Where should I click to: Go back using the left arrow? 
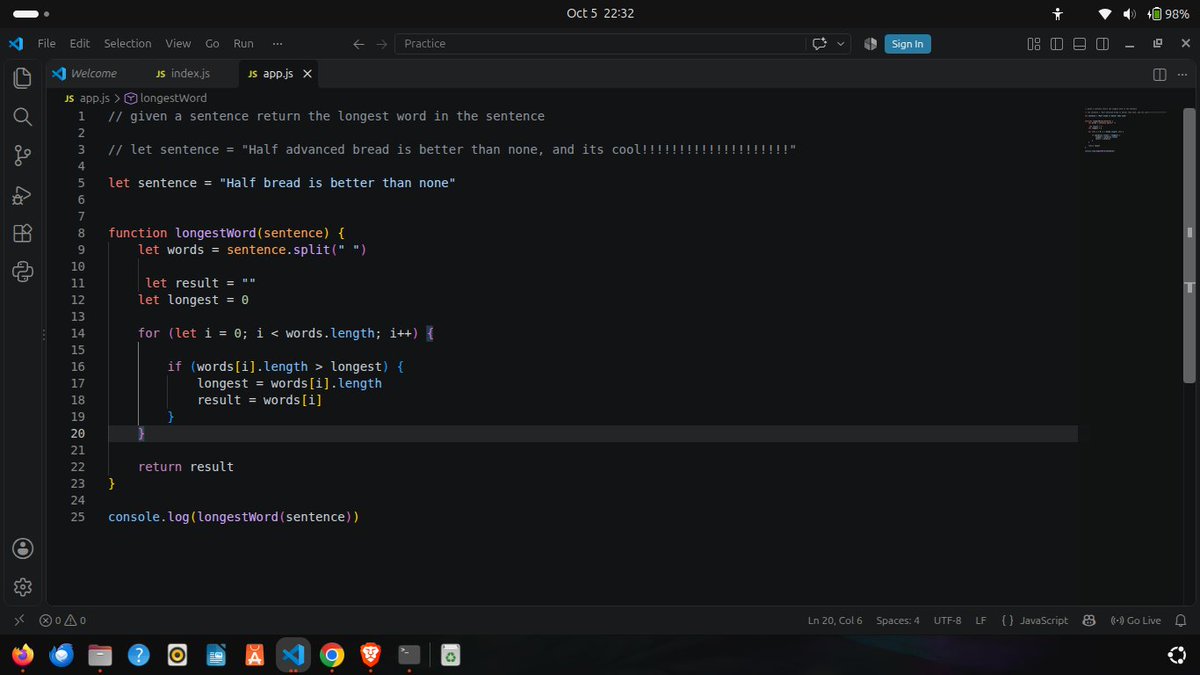click(x=359, y=43)
